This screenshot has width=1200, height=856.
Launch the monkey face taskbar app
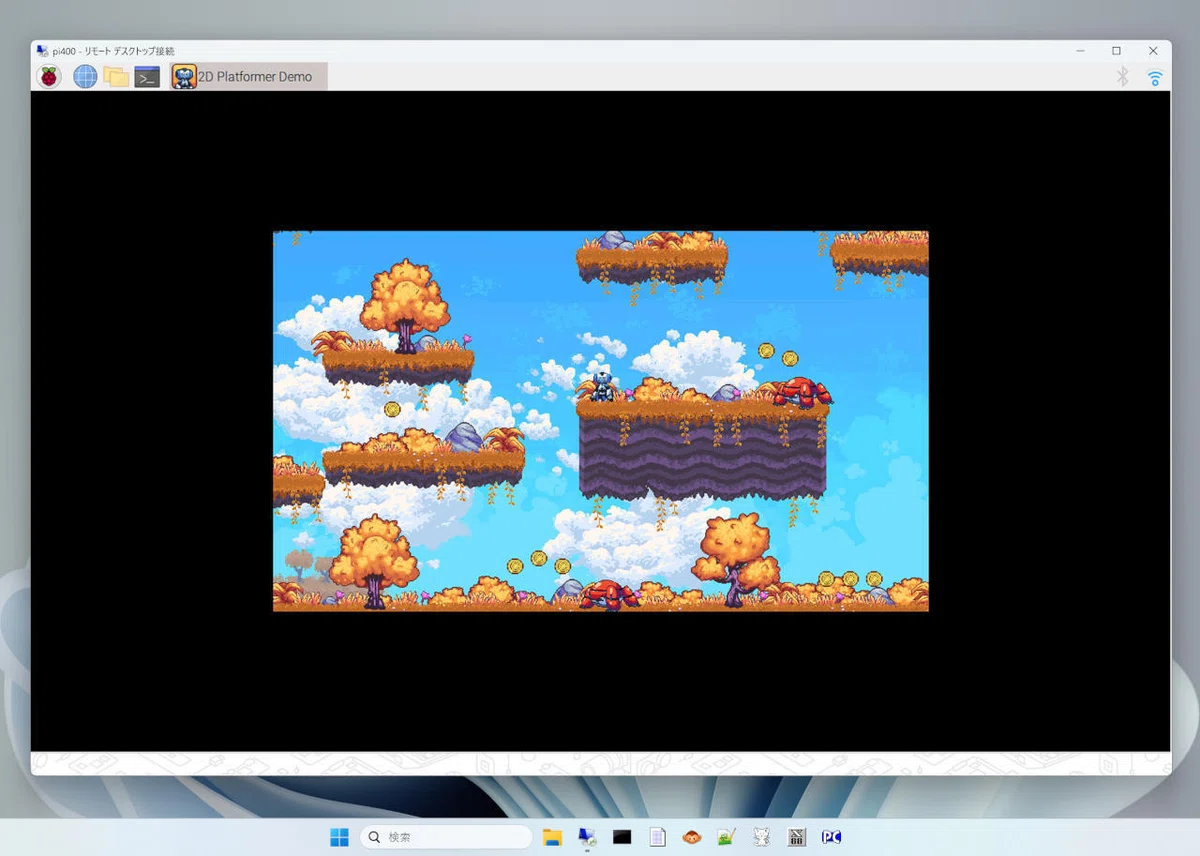click(x=691, y=836)
